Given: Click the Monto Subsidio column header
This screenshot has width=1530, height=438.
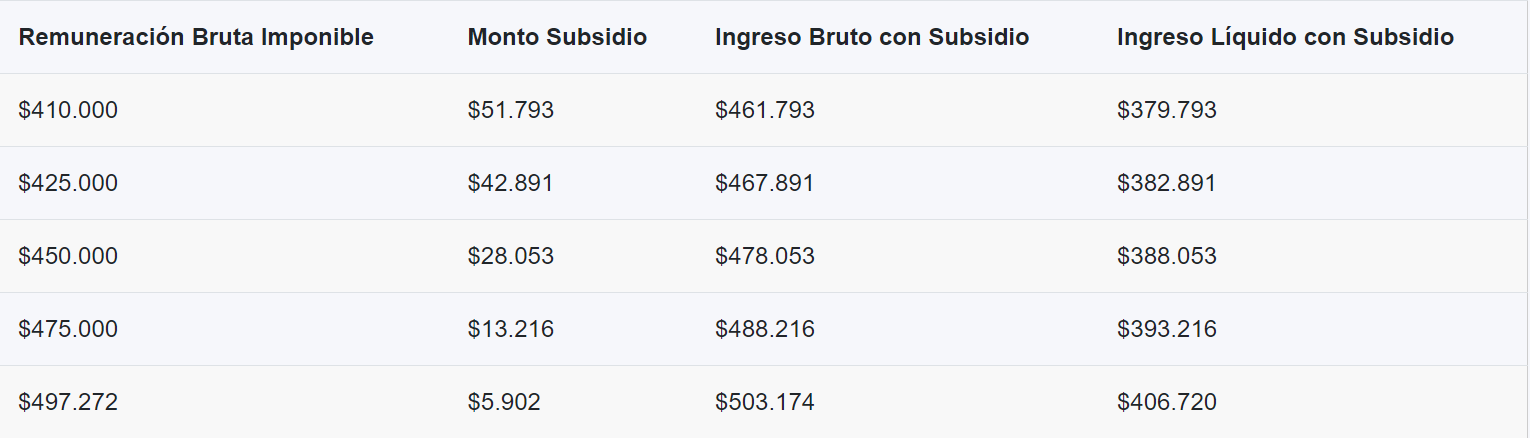Looking at the screenshot, I should click(x=557, y=38).
